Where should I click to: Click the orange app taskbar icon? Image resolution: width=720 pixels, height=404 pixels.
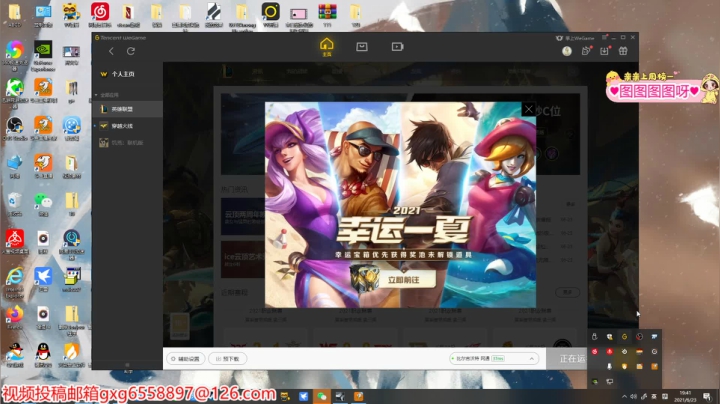tap(358, 396)
